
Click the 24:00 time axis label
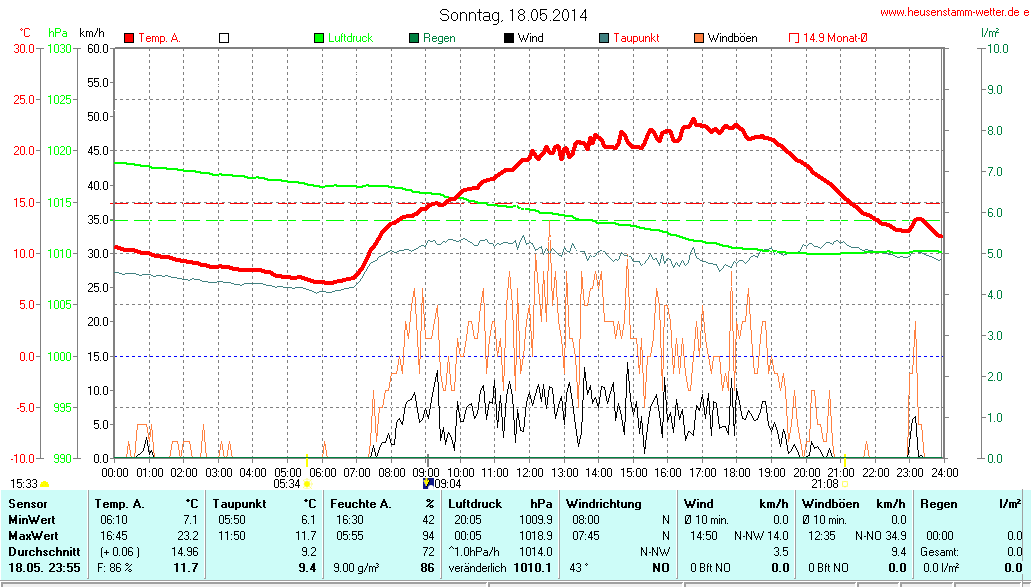pos(944,473)
